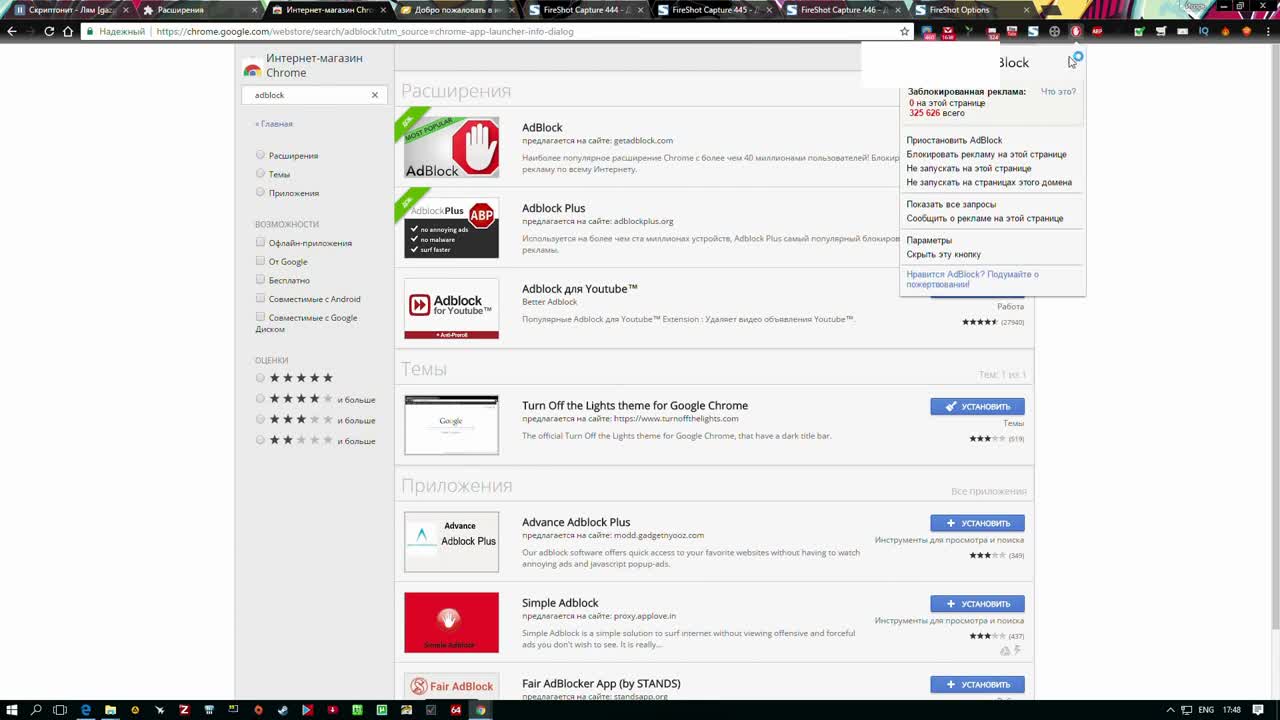This screenshot has height=720, width=1280.
Task: Open the Windows Start menu
Action: tap(11, 710)
